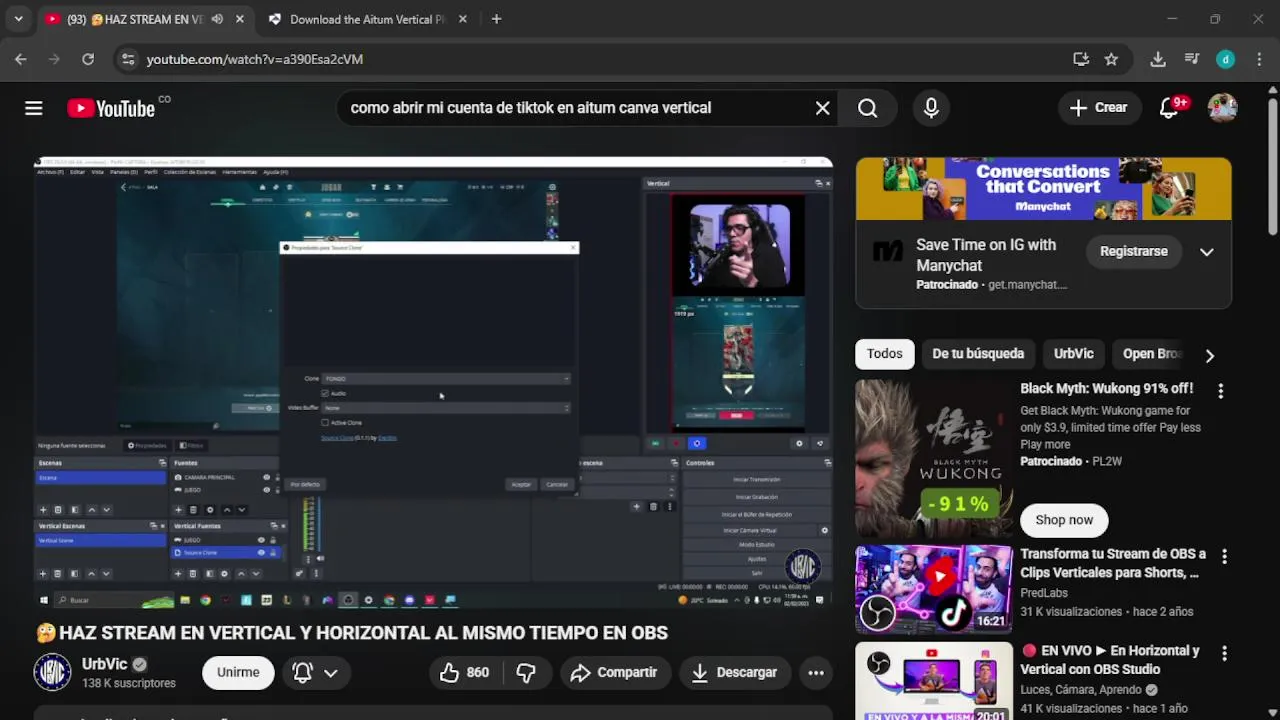Open the EN VIVO Horizontal y Vertical thumbnail
This screenshot has height=720, width=1280.
pyautogui.click(x=934, y=681)
